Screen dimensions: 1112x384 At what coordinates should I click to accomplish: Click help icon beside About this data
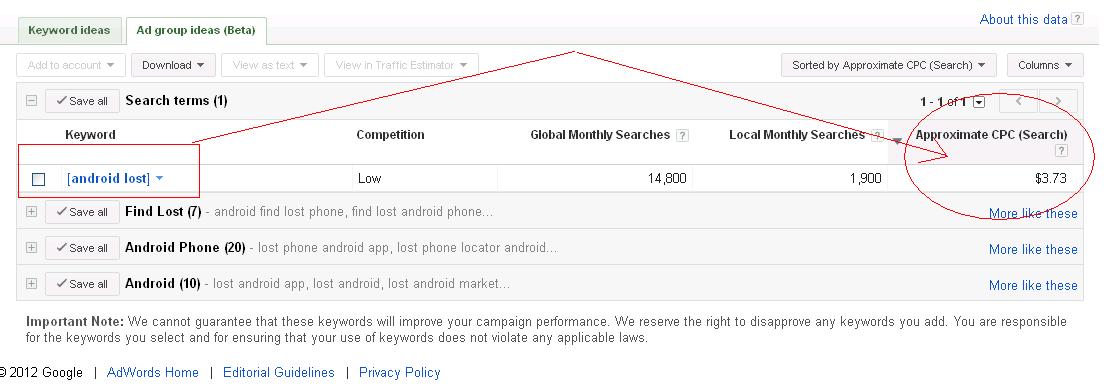click(1077, 19)
